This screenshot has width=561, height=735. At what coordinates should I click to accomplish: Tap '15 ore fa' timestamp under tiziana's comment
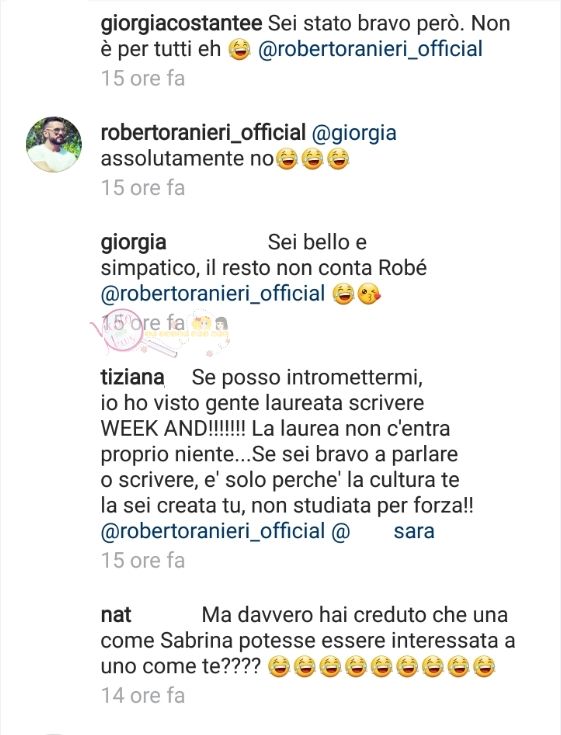[143, 560]
